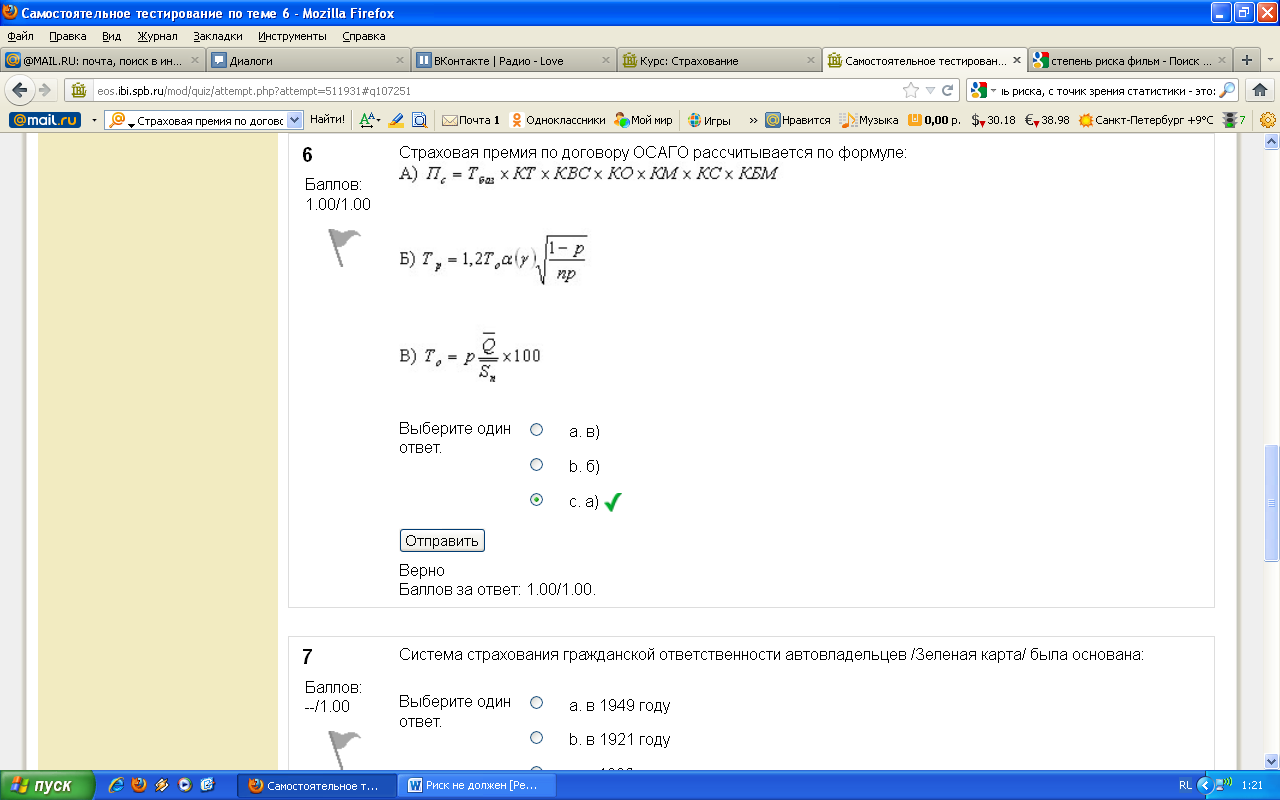
Task: Click the browser search input field
Action: coord(1108,90)
